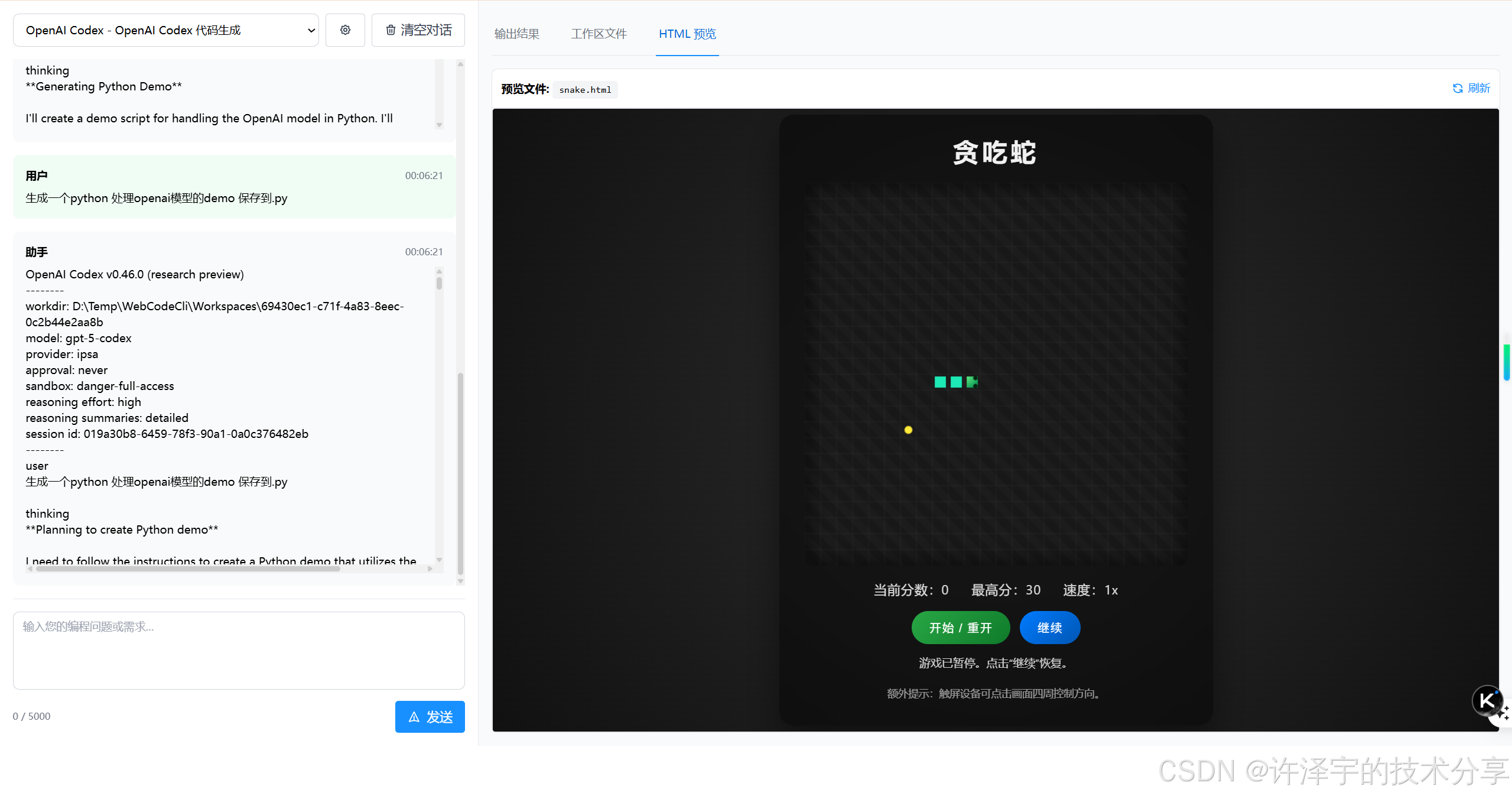Click the programming question input box

coord(239,650)
